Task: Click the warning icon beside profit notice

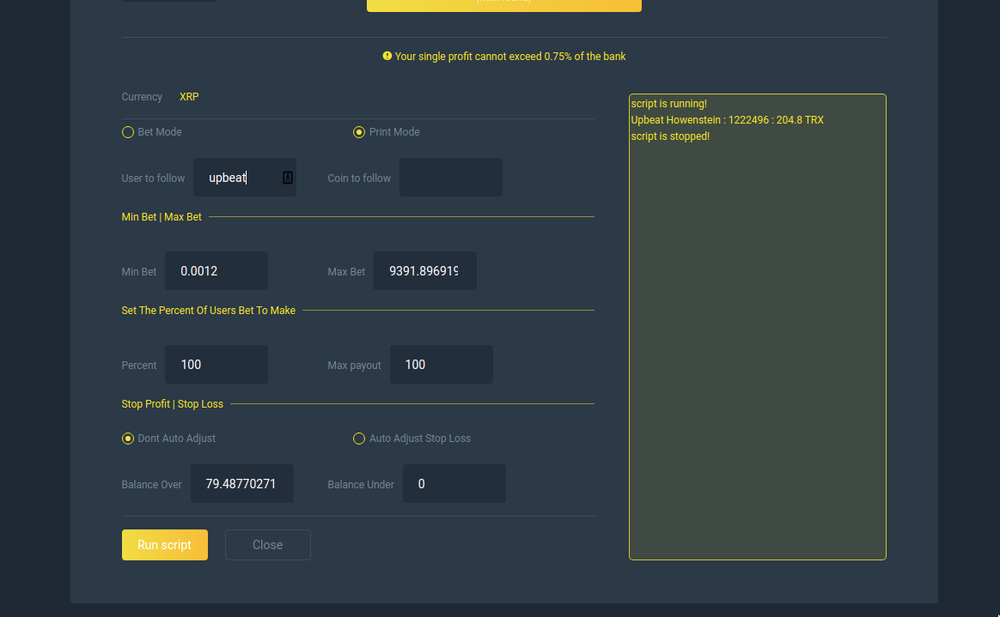Action: (x=387, y=56)
